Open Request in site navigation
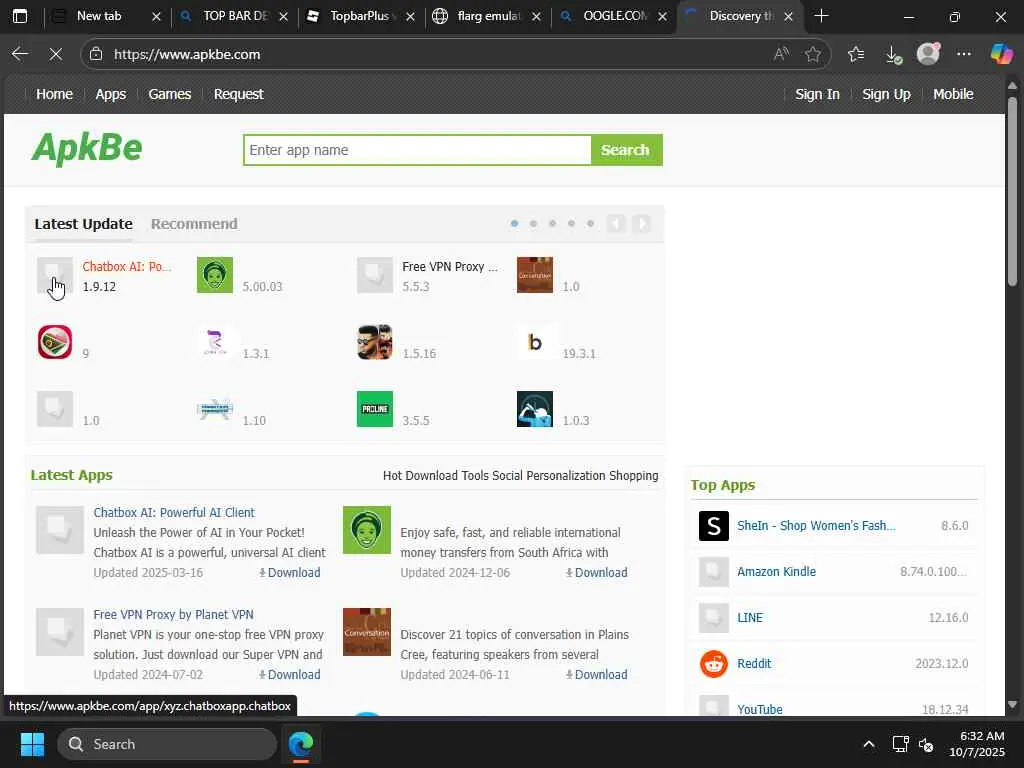 click(238, 94)
